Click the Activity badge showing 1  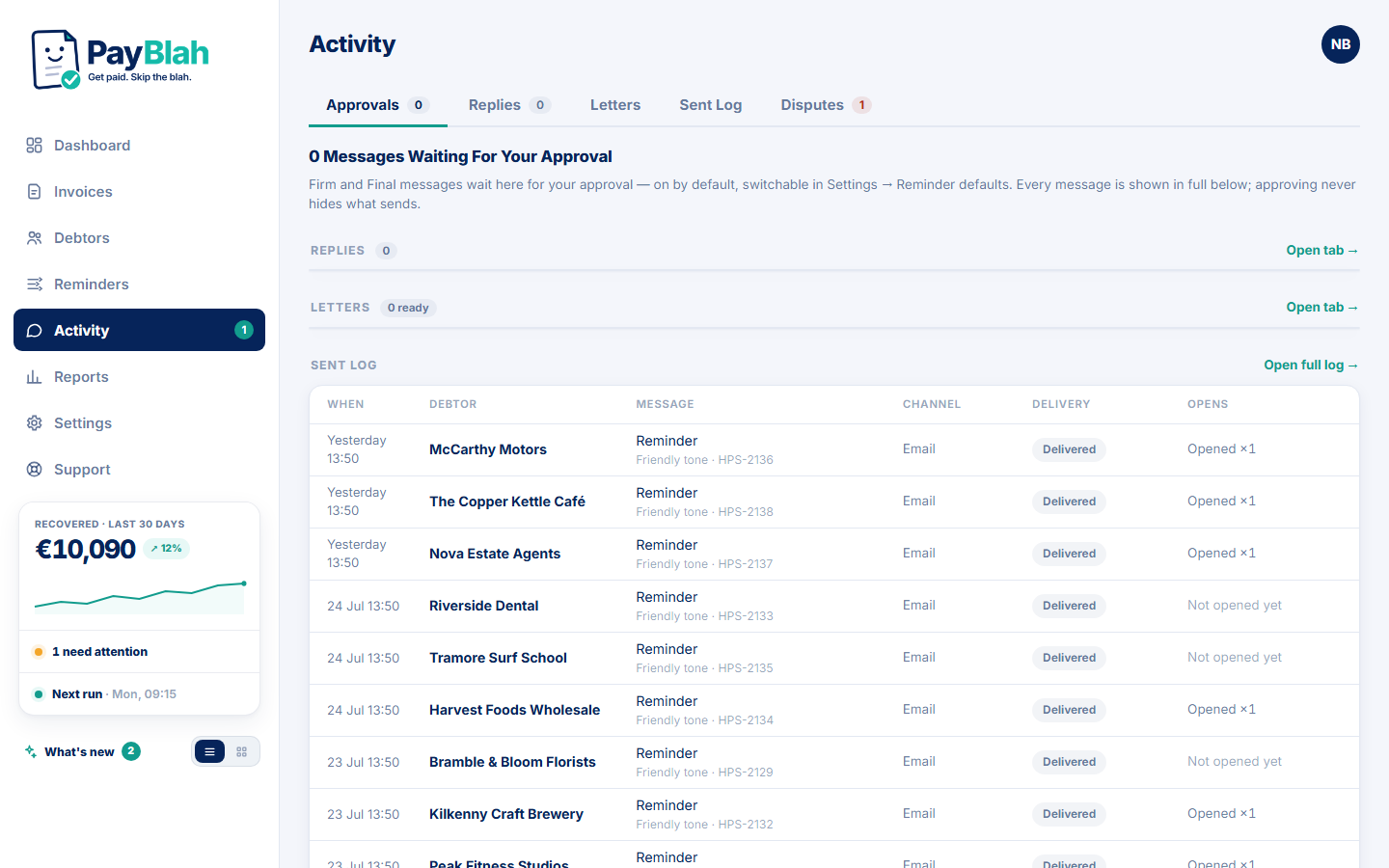[x=244, y=330]
